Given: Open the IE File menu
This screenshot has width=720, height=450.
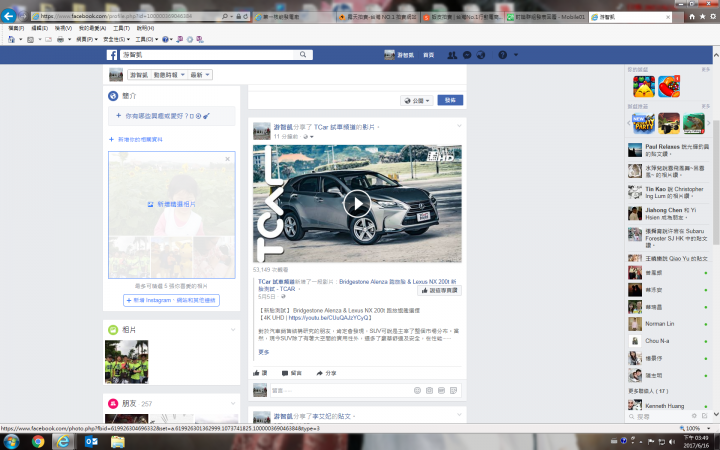Looking at the screenshot, I should 16,28.
